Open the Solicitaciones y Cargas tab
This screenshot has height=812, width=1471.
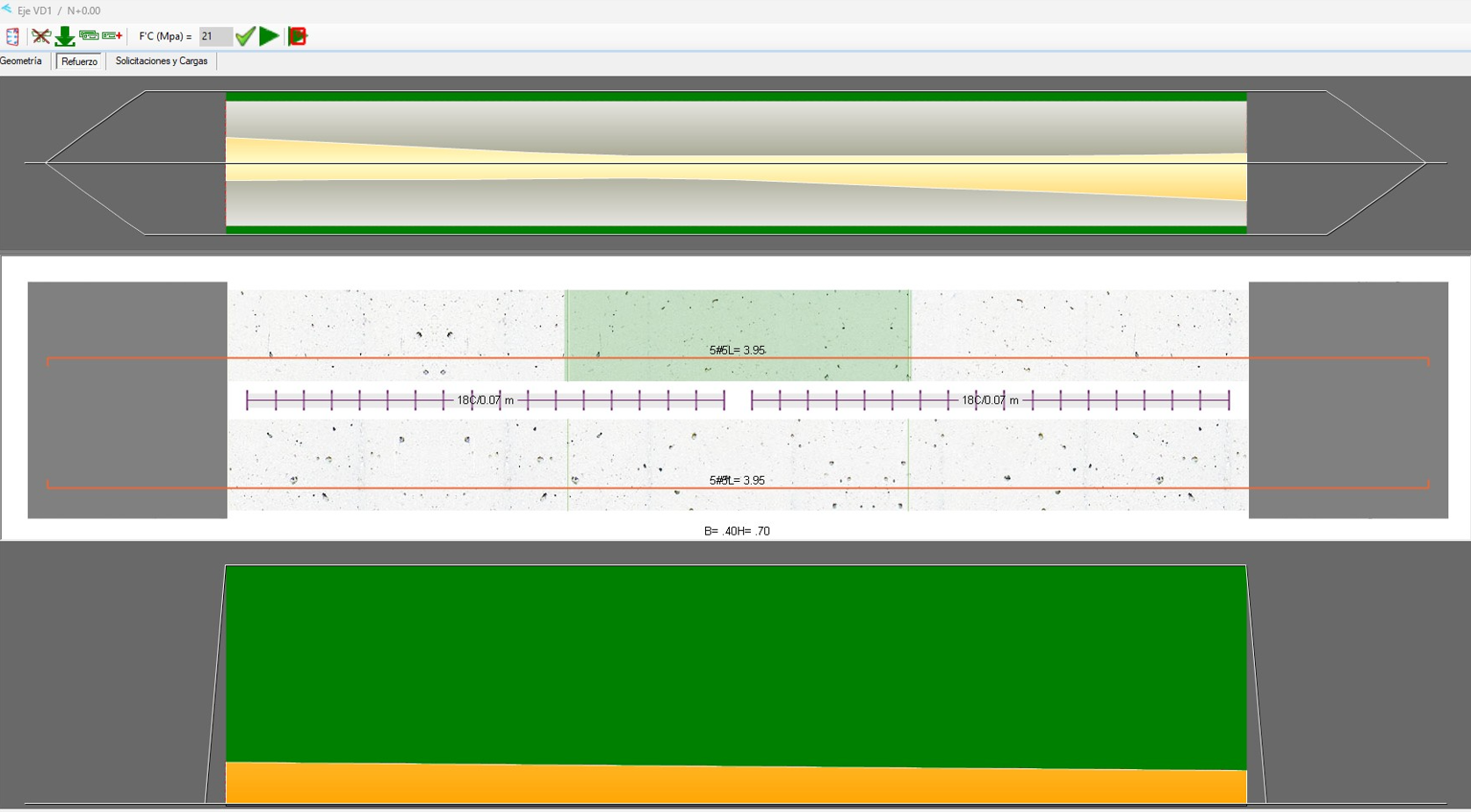pyautogui.click(x=162, y=61)
